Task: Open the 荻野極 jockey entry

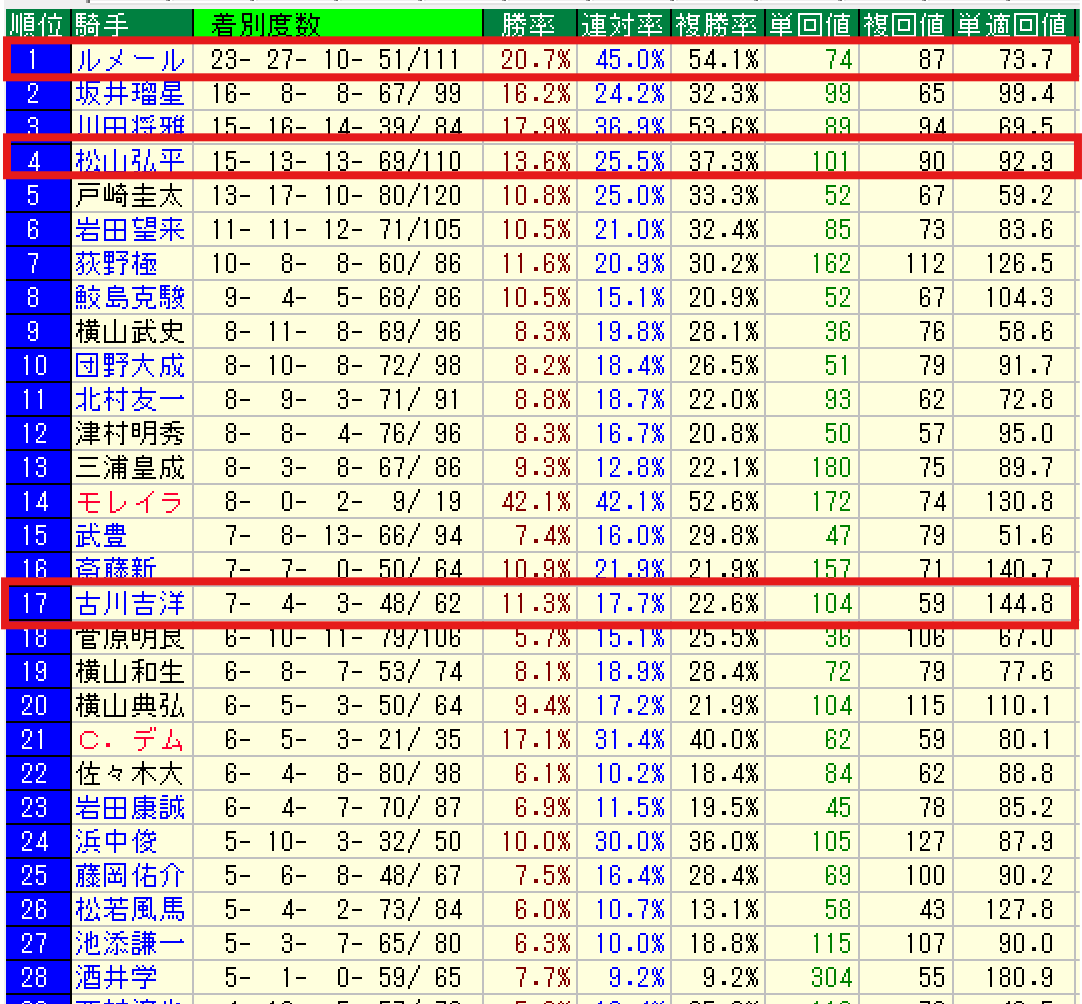Action: (x=116, y=263)
